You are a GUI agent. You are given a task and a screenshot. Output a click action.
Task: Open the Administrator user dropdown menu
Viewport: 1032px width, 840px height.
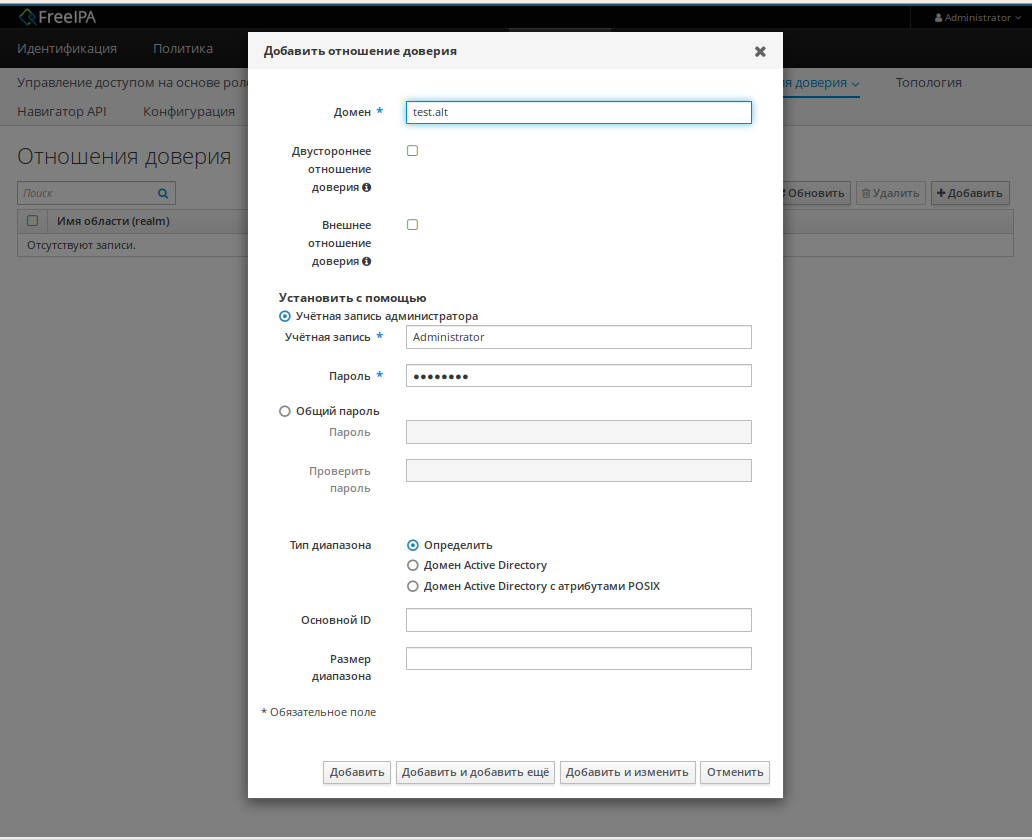(977, 18)
